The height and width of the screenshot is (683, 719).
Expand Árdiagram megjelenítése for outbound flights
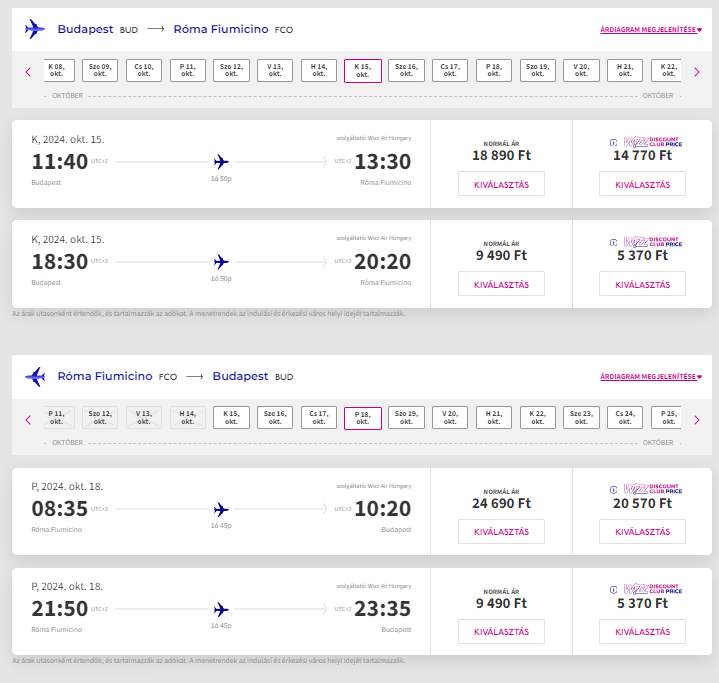[651, 31]
